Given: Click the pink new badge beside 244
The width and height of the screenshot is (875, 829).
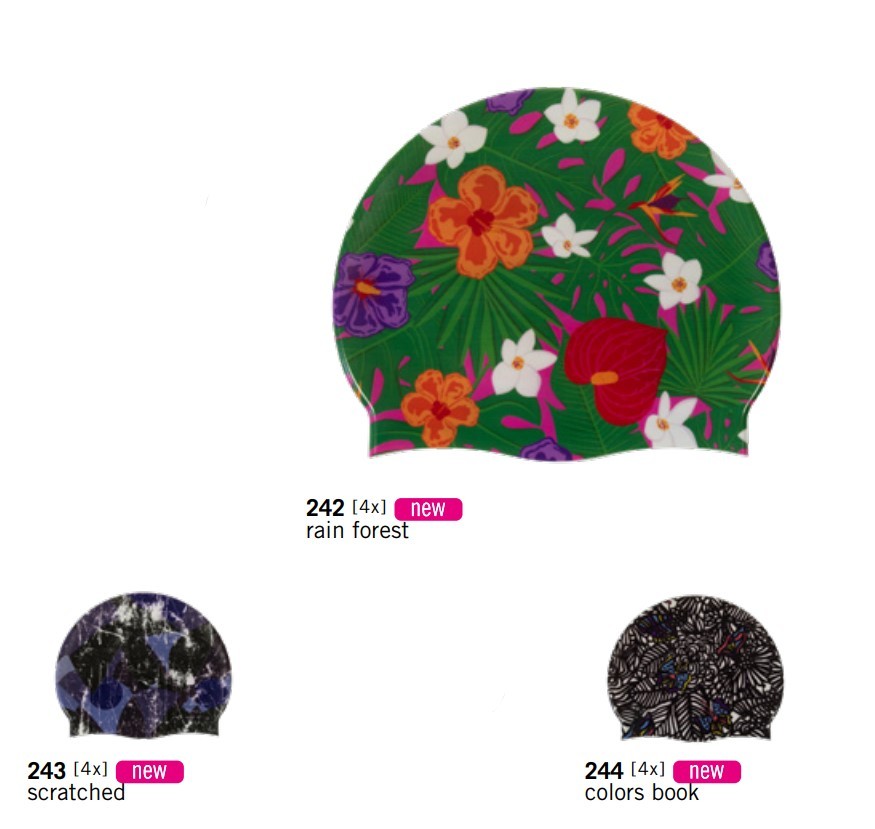Looking at the screenshot, I should coord(706,772).
